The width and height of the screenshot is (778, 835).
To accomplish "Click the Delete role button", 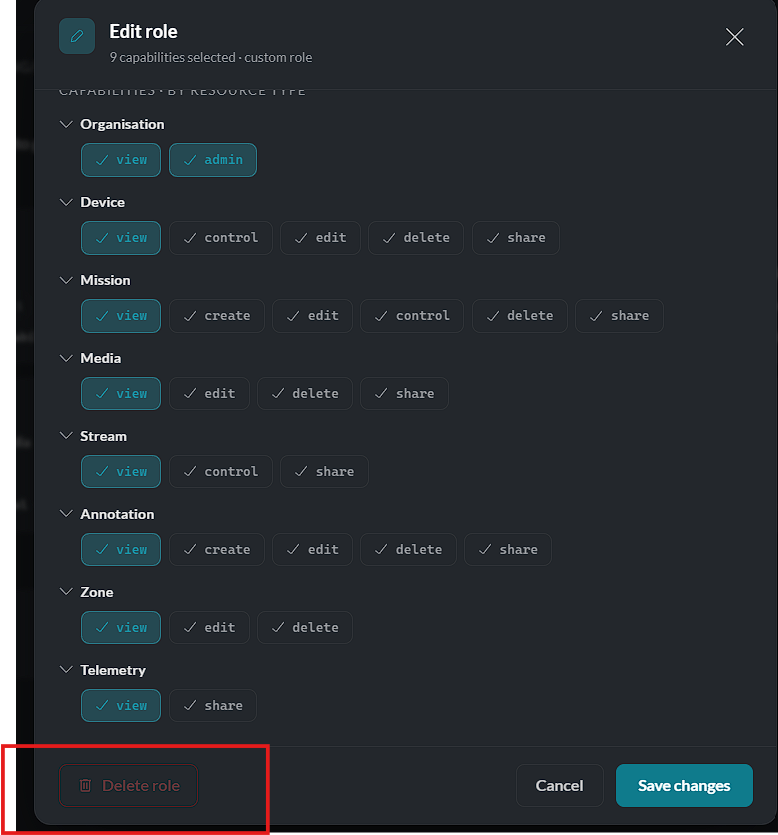I will (x=128, y=785).
